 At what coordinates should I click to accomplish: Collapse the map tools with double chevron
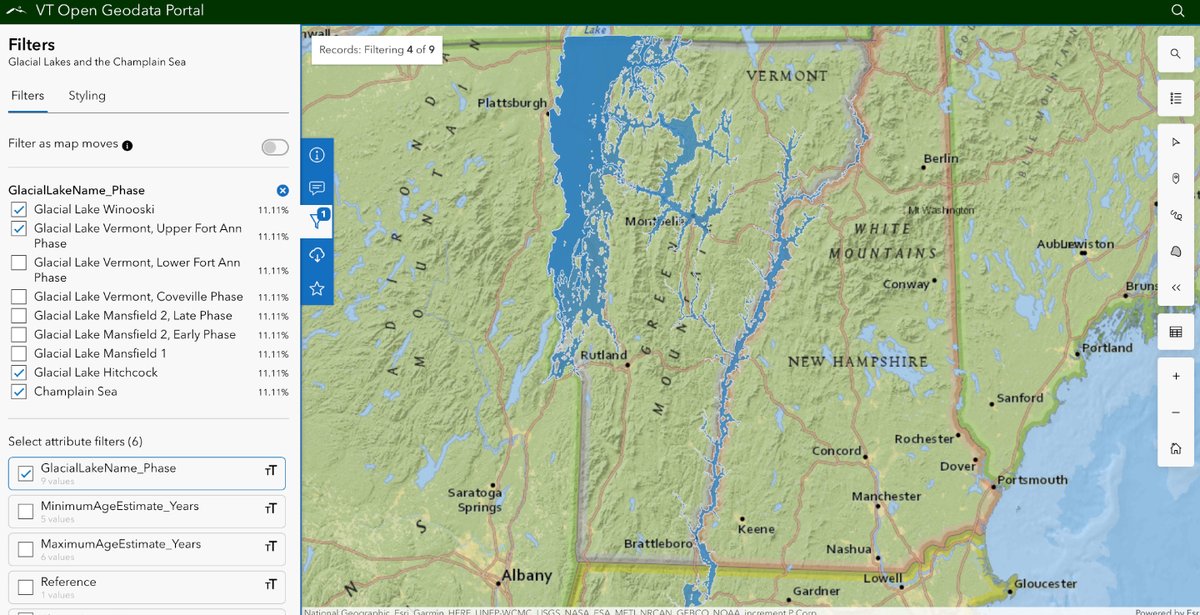pos(1176,287)
